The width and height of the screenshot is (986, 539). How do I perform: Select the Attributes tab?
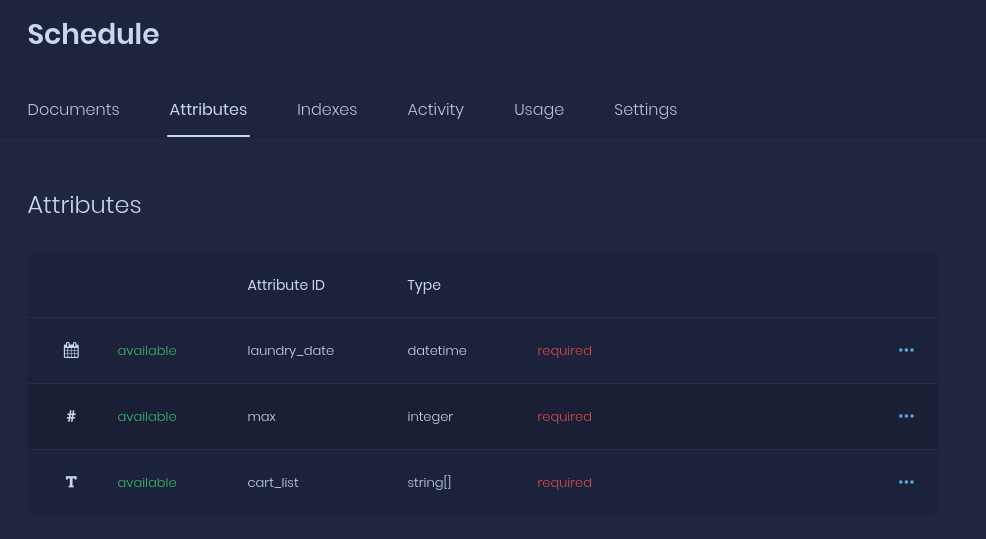208,109
